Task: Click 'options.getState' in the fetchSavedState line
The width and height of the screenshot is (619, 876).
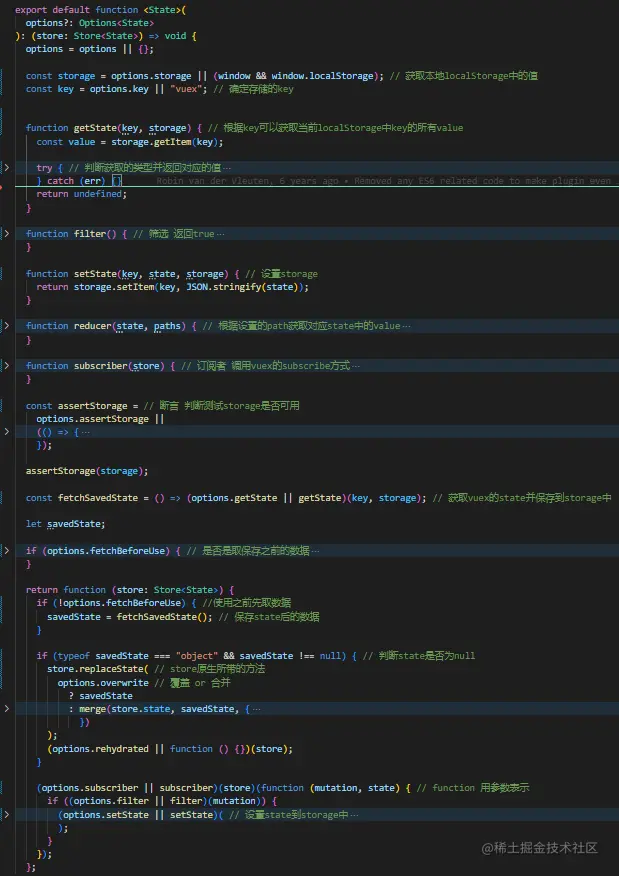Action: 234,498
